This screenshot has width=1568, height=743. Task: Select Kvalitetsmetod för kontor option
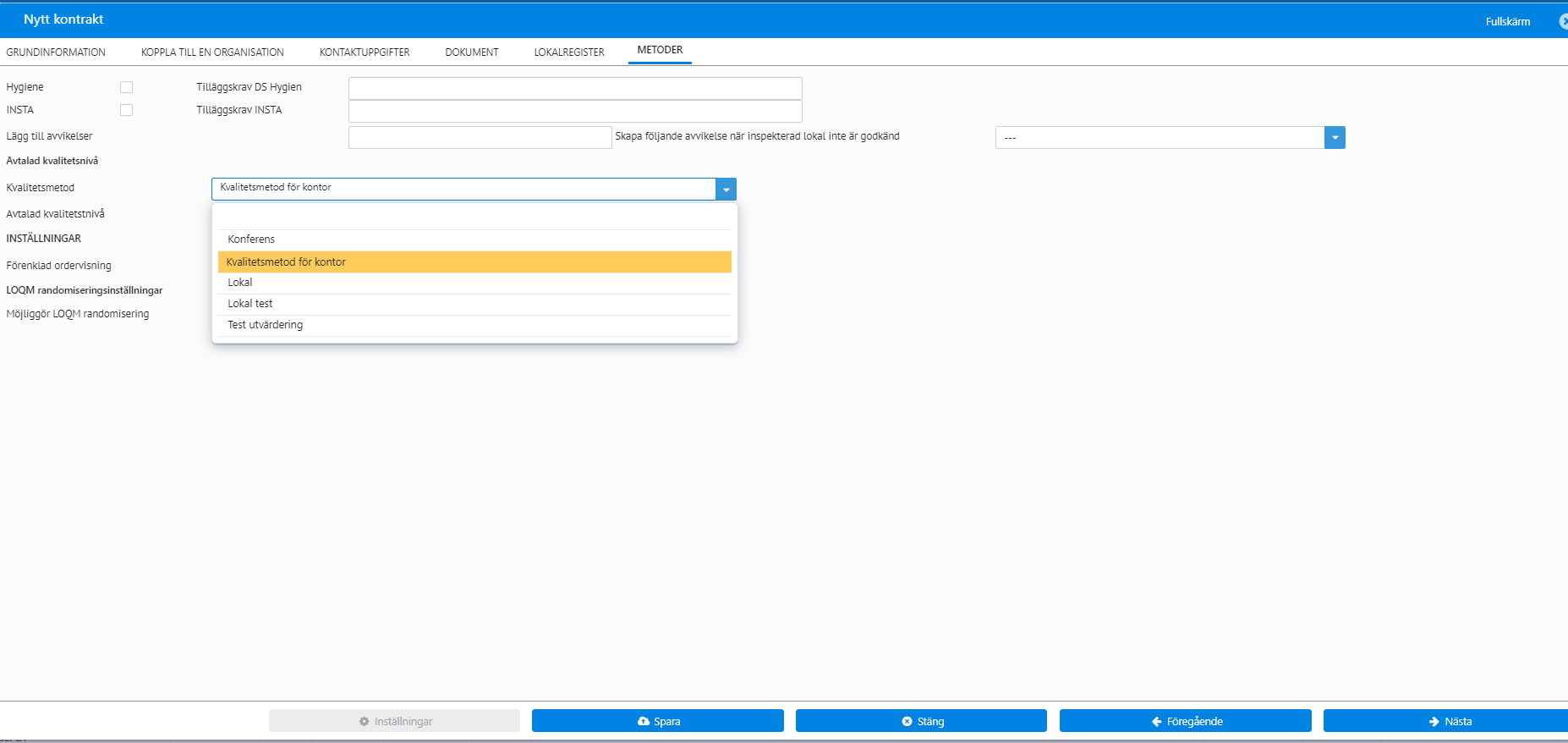[474, 261]
